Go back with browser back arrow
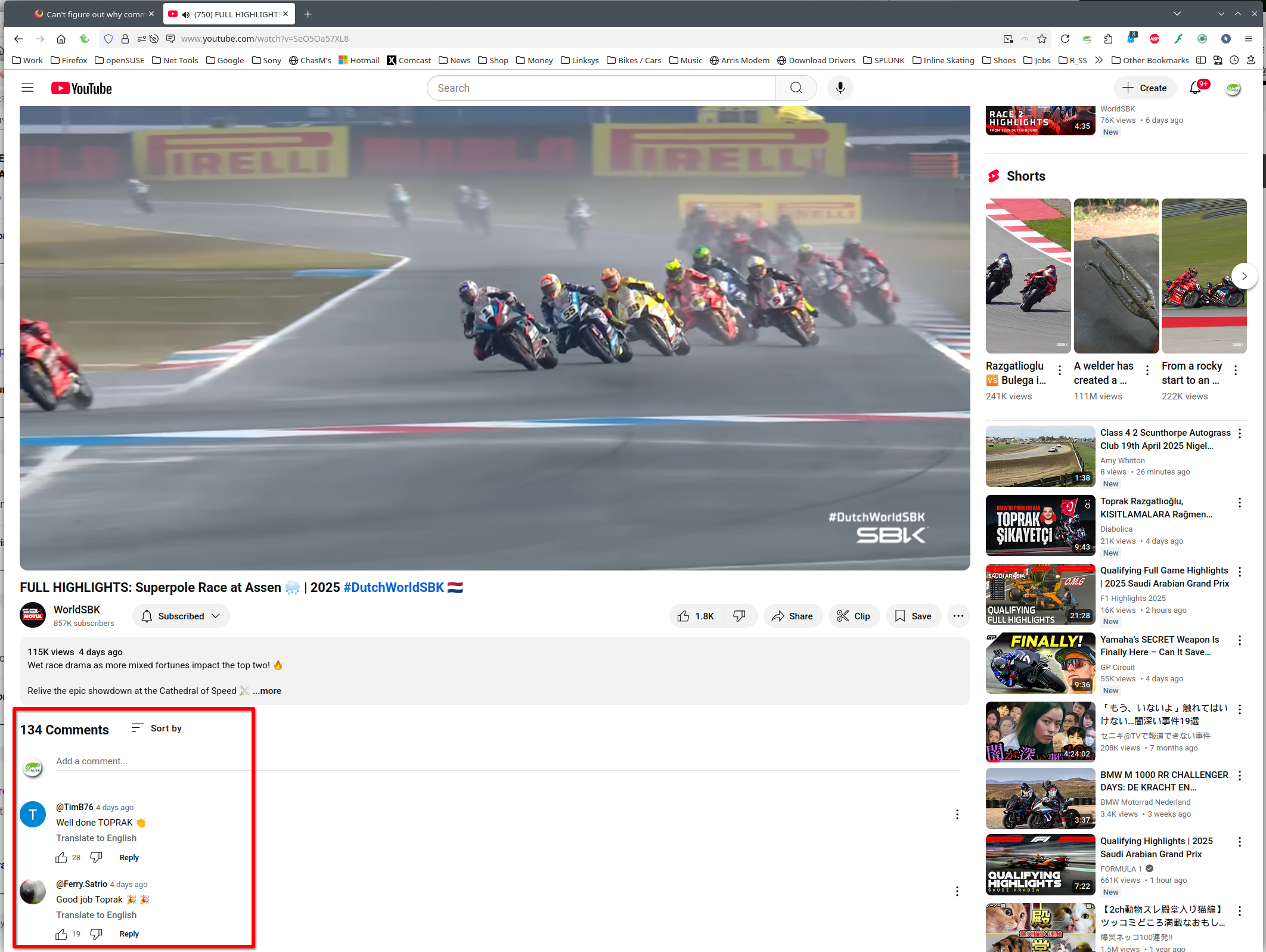The width and height of the screenshot is (1266, 952). pyautogui.click(x=18, y=39)
